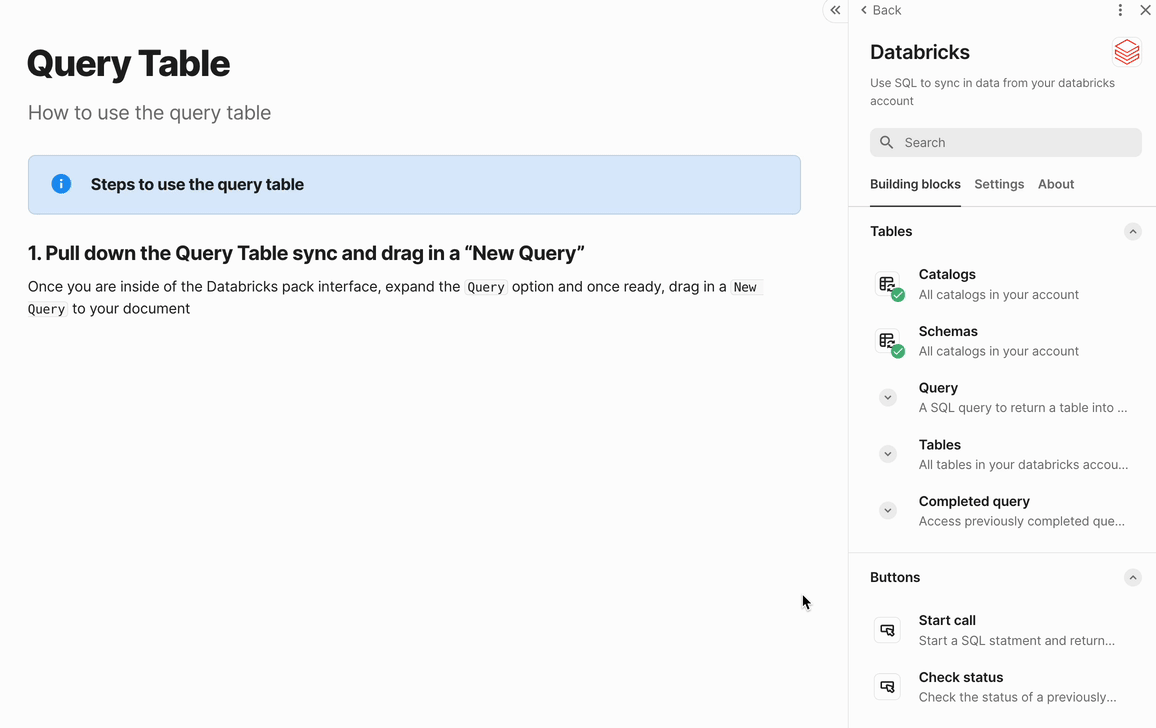Expand the Query building block
Viewport: 1156px width, 728px height.
(x=887, y=397)
